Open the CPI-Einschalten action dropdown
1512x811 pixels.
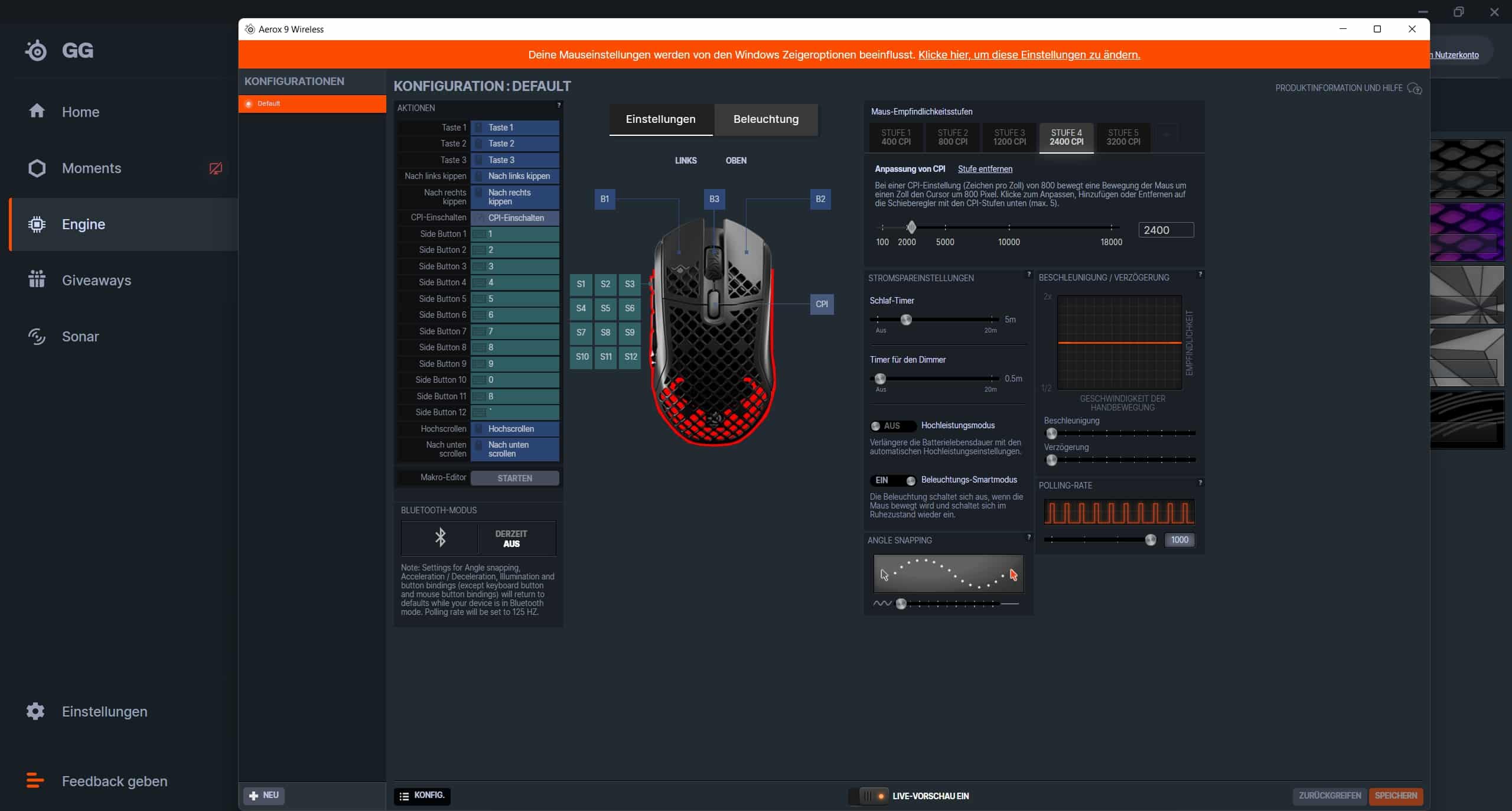click(x=515, y=218)
